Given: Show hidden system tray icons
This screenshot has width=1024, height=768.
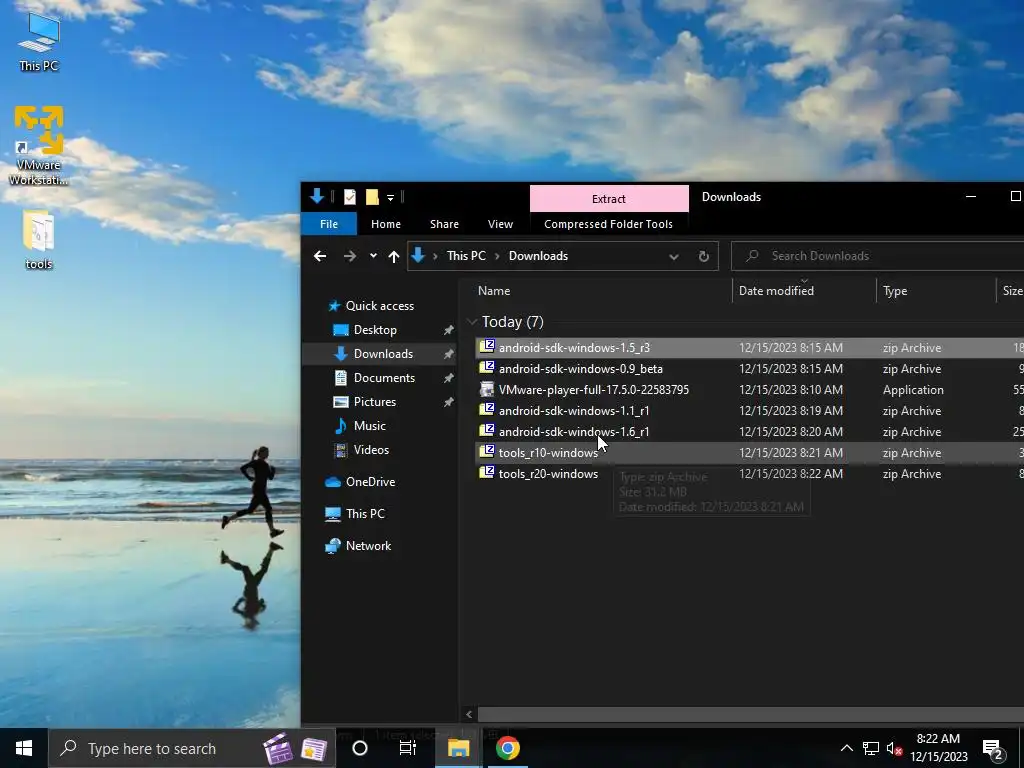Looking at the screenshot, I should [x=846, y=748].
